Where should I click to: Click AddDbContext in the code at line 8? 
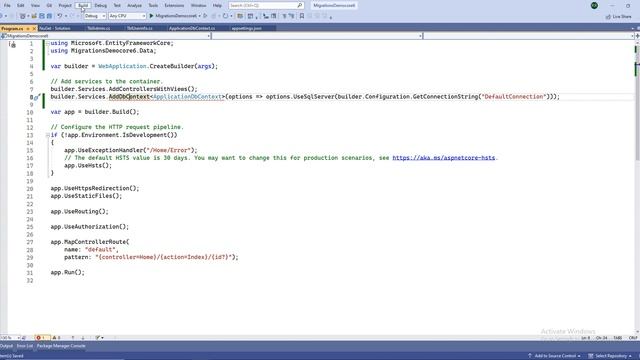click(x=129, y=97)
